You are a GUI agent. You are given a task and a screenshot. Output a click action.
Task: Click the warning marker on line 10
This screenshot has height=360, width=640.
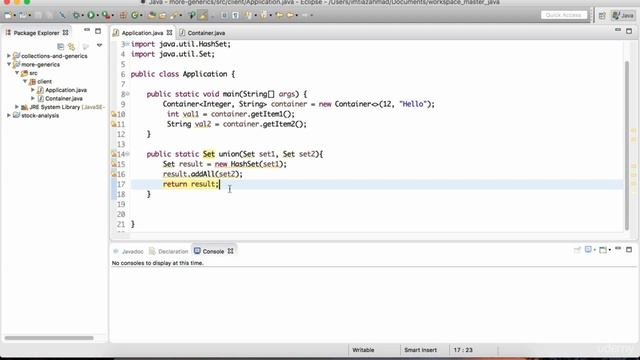[114, 114]
